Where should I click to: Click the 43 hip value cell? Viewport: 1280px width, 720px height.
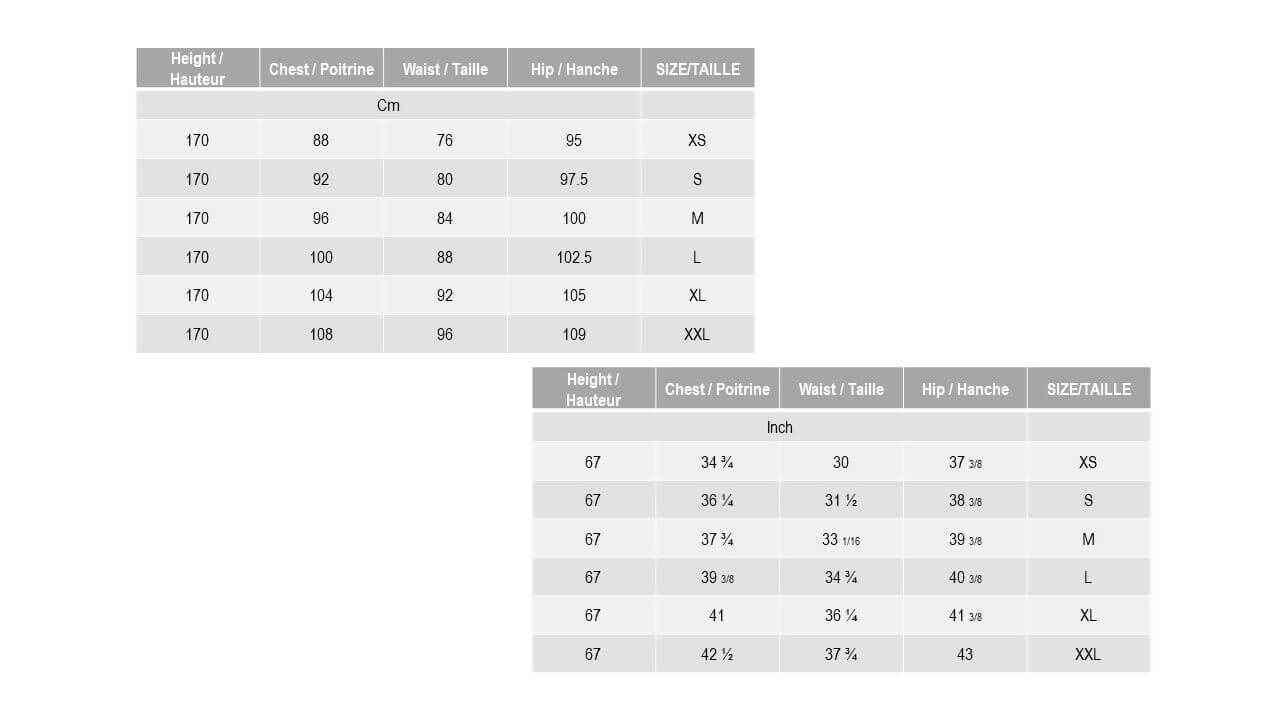pos(964,654)
